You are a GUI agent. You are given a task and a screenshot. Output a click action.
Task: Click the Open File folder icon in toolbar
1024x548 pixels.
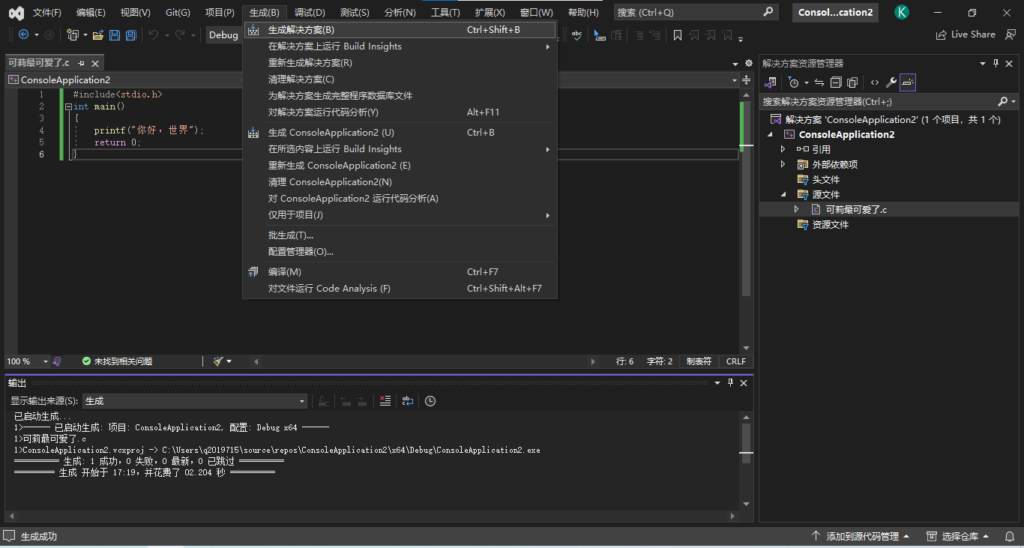[x=99, y=35]
